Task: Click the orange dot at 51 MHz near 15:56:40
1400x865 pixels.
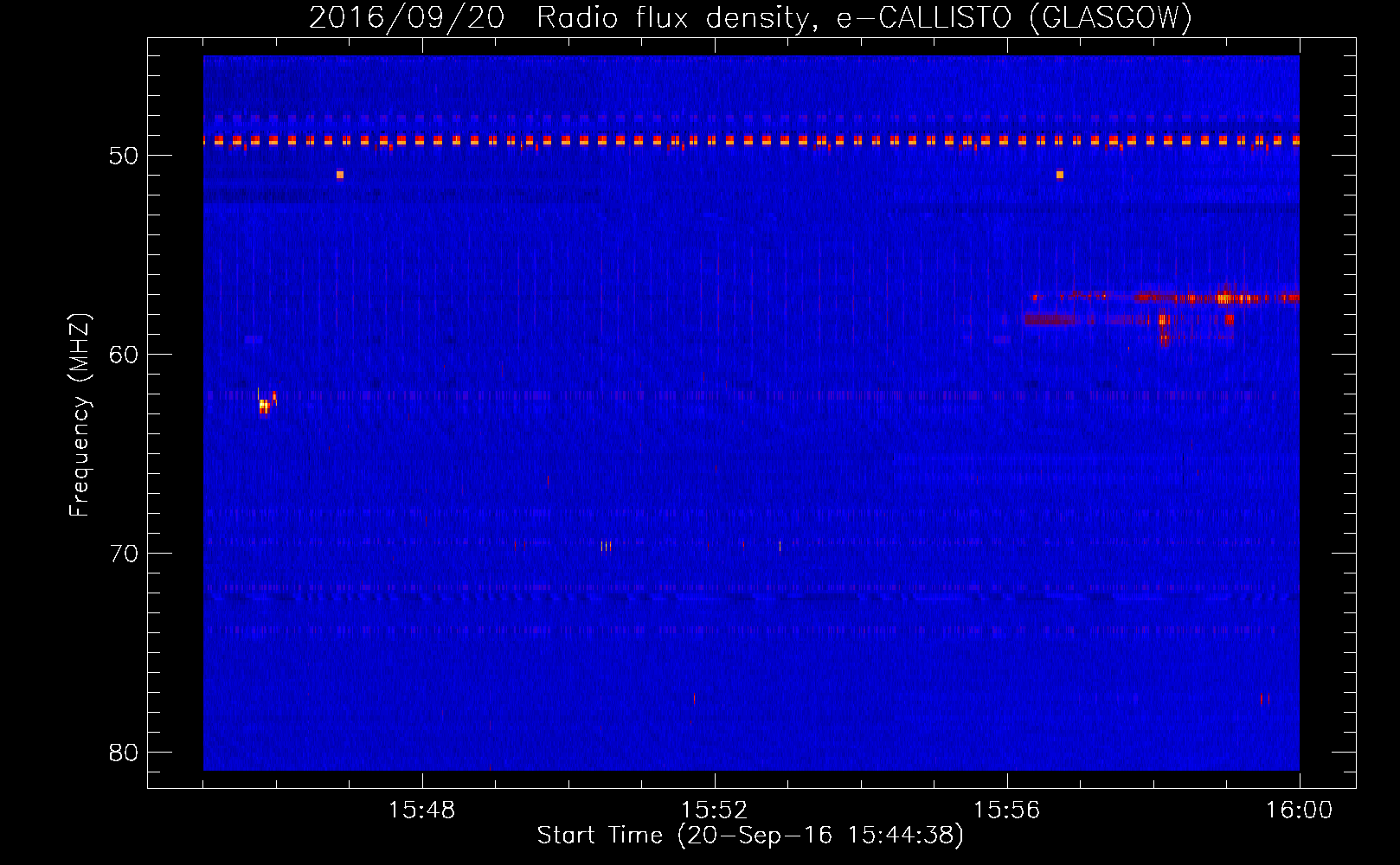Action: (1060, 175)
